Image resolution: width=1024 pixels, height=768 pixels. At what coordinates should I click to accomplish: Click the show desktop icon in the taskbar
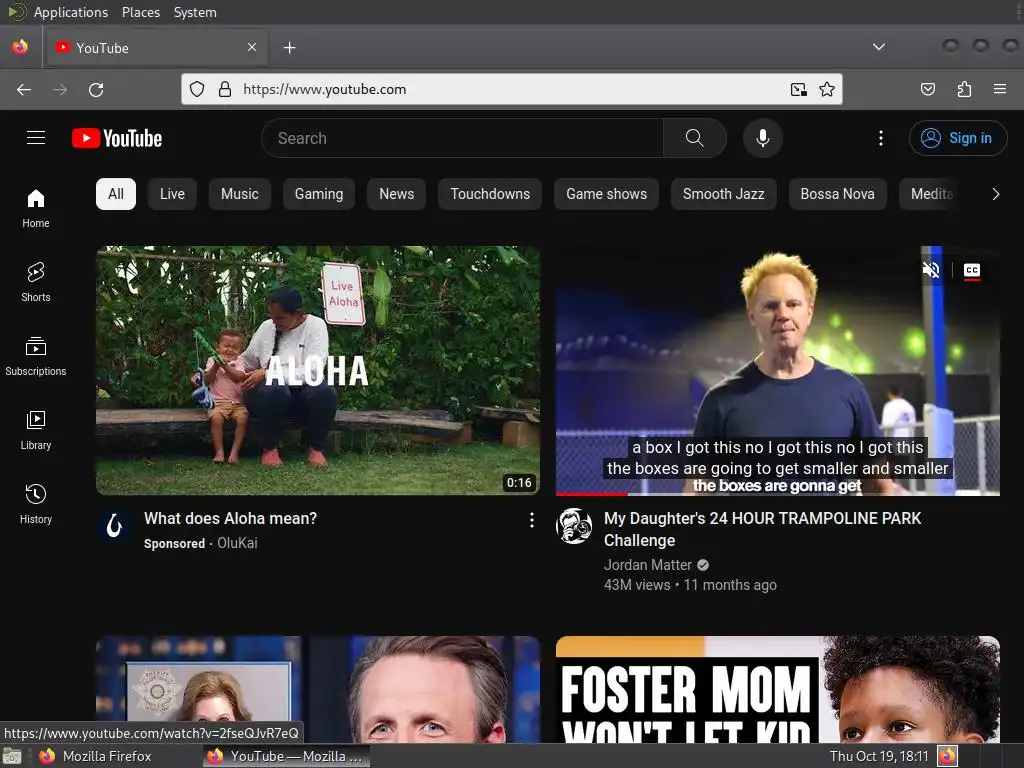point(12,756)
